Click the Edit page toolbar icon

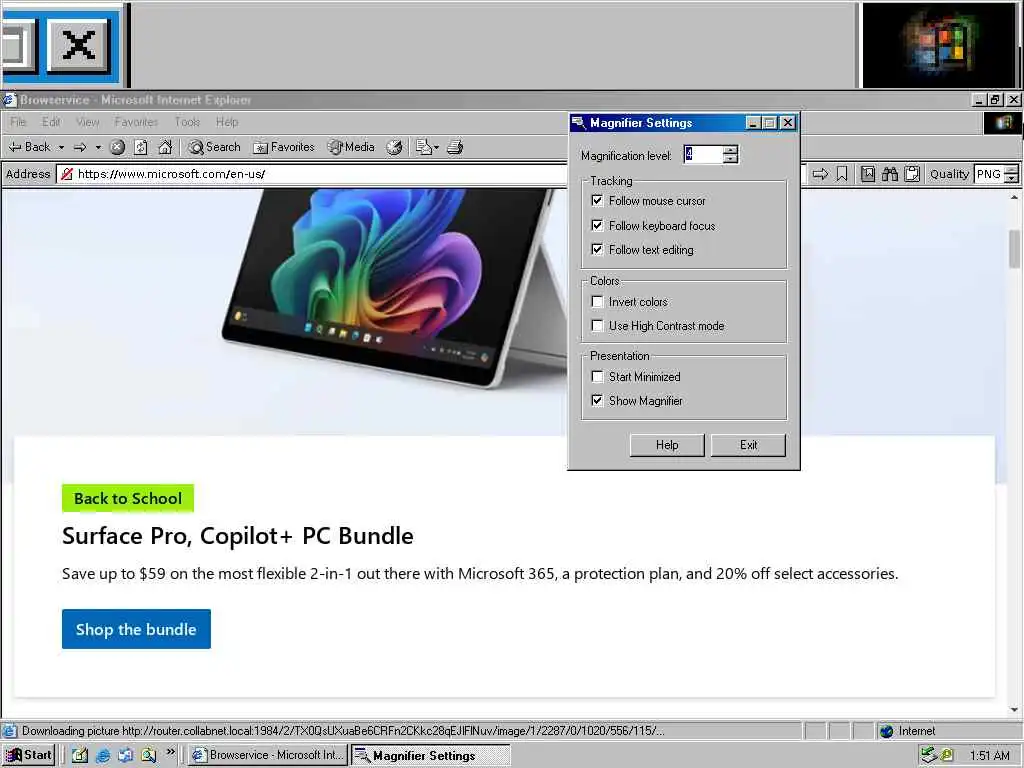423,147
